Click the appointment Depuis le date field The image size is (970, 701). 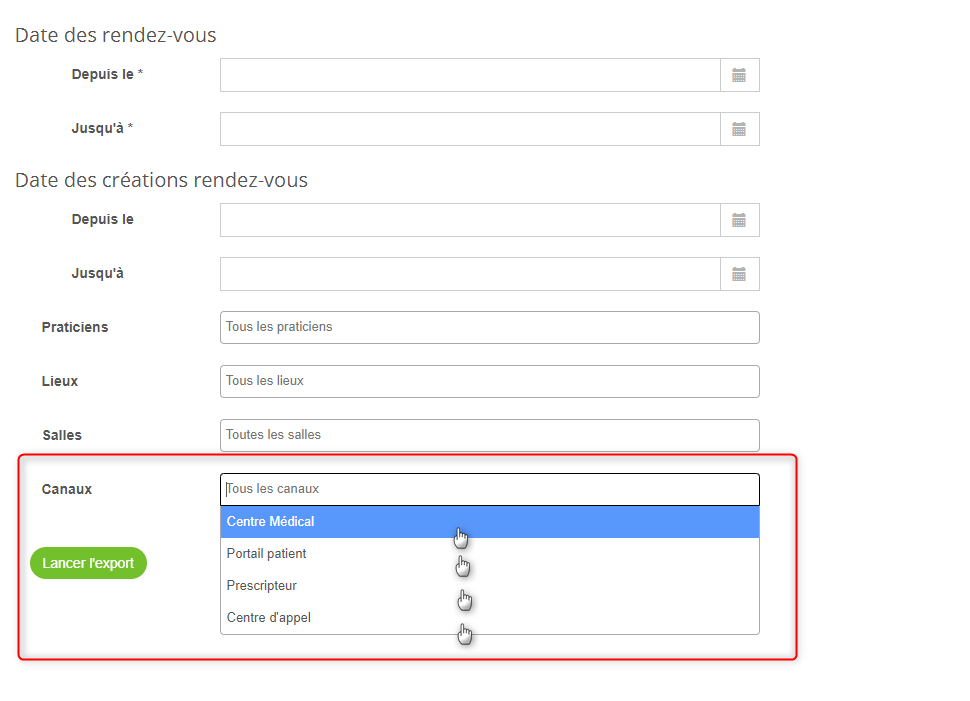point(470,75)
